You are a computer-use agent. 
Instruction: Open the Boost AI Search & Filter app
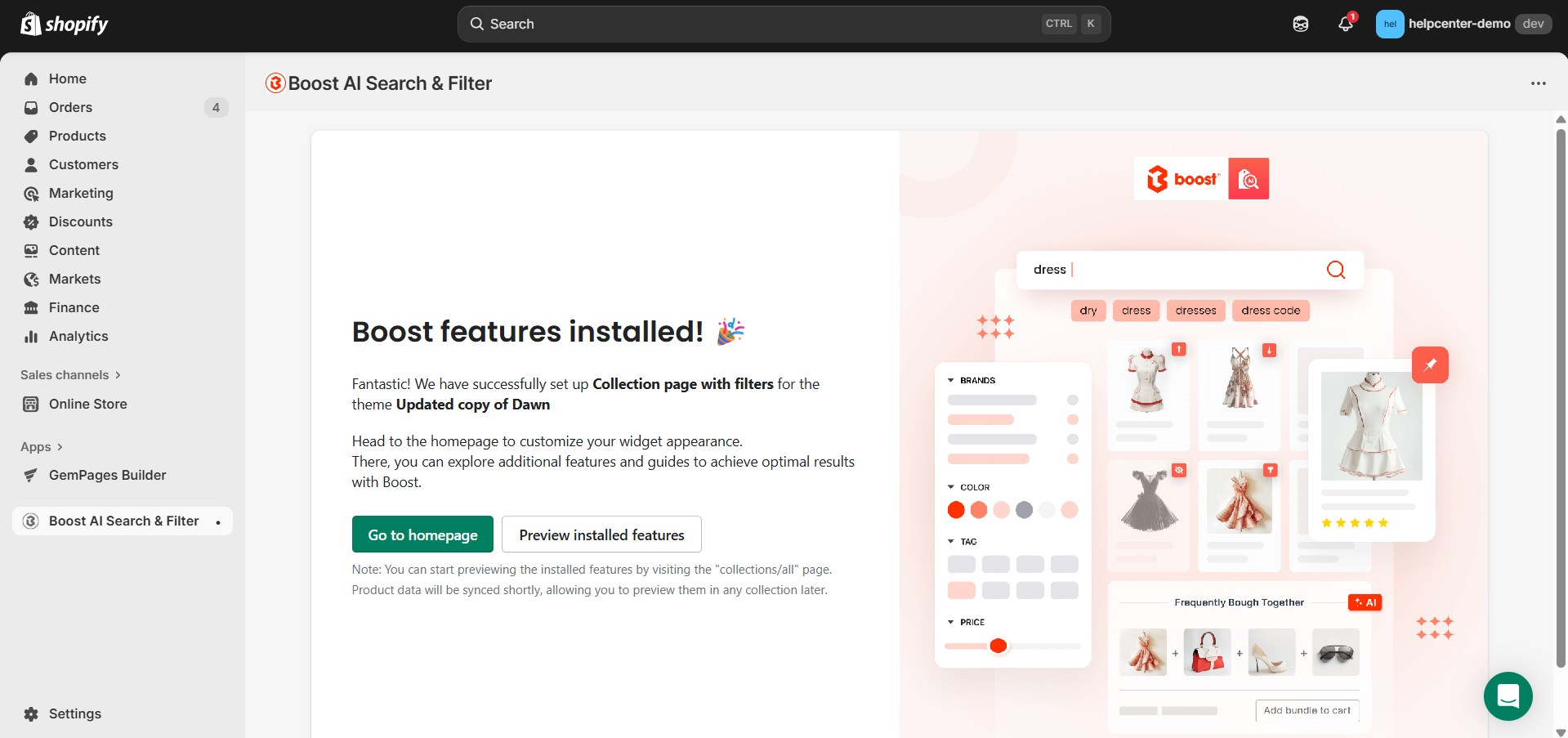click(x=123, y=521)
